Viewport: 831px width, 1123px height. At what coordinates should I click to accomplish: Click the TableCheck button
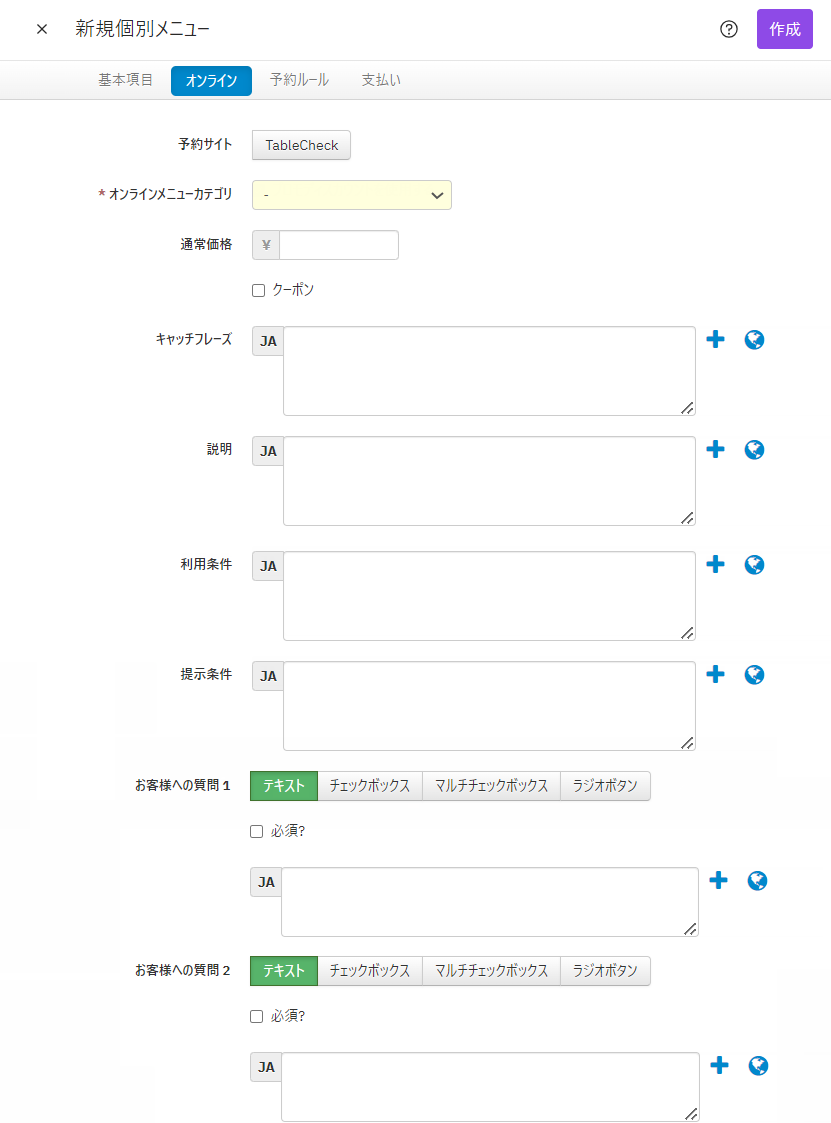[x=301, y=145]
